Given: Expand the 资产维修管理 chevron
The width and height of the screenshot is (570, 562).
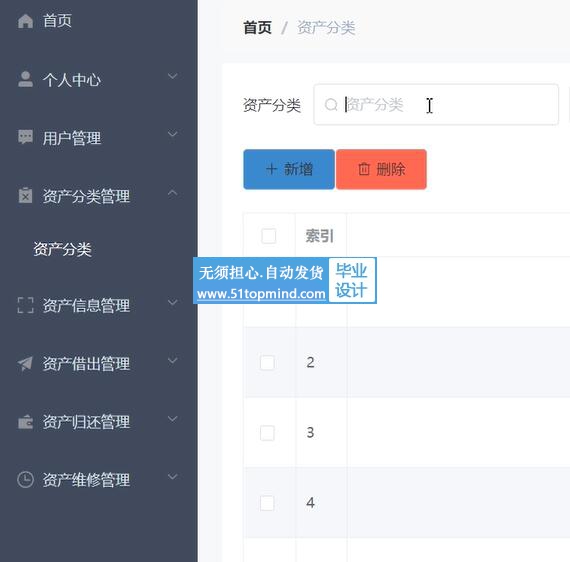Looking at the screenshot, I should point(173,477).
